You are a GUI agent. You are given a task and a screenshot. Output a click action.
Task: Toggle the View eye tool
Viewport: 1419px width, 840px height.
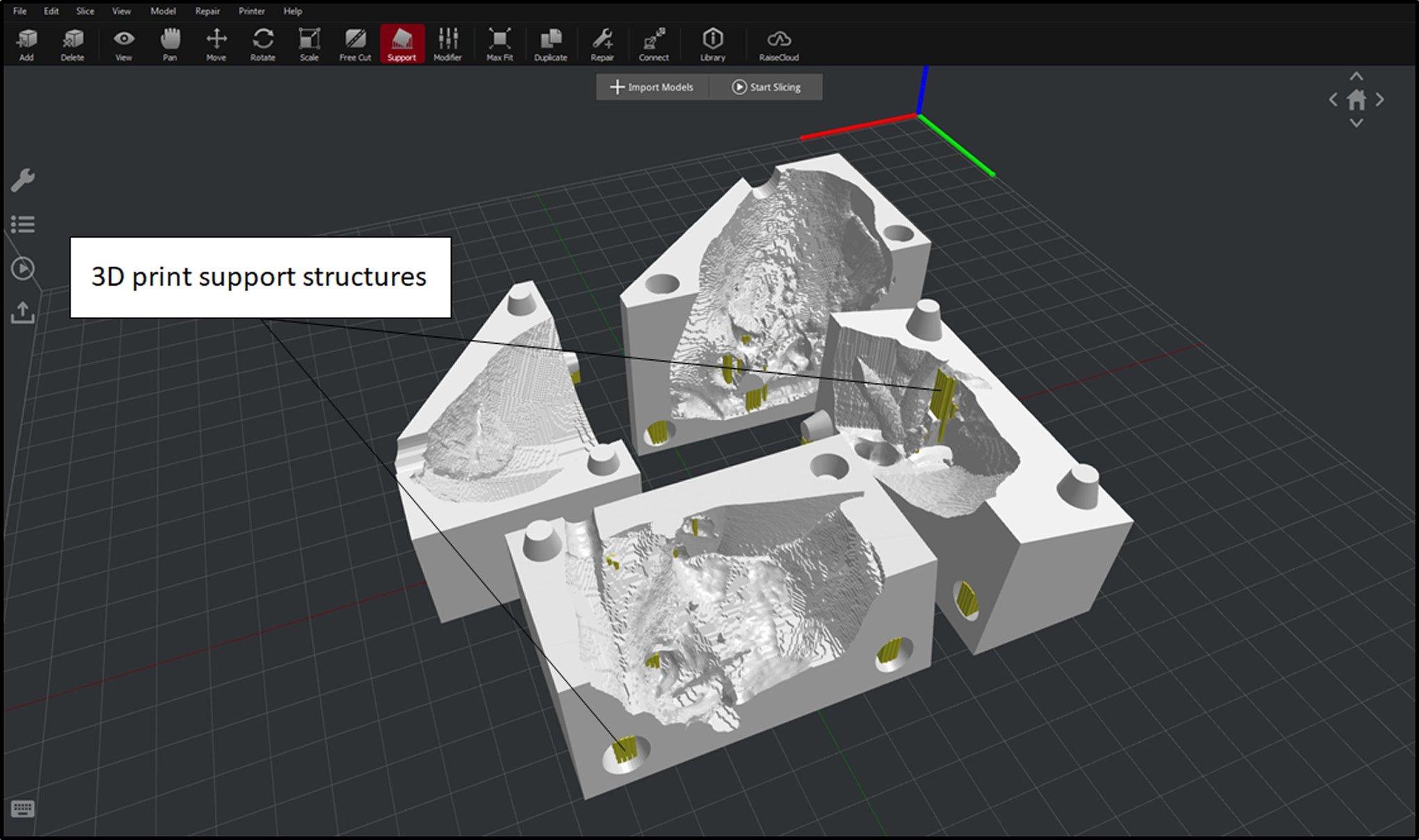[124, 43]
